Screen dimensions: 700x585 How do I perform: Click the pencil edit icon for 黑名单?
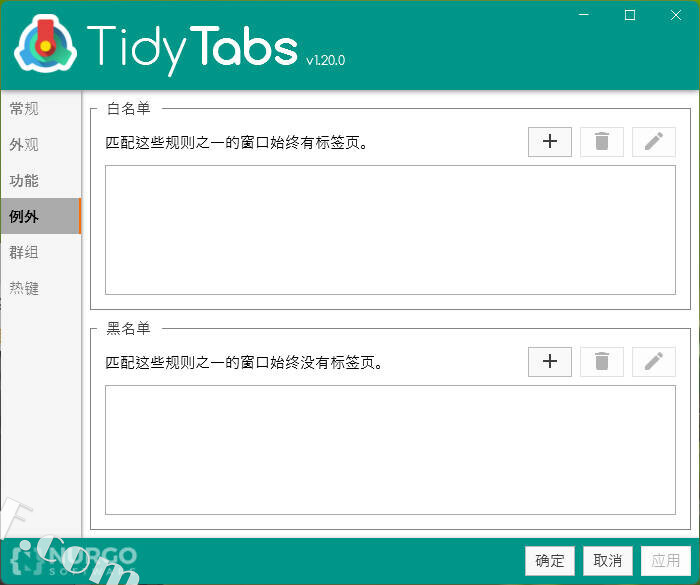tap(653, 361)
